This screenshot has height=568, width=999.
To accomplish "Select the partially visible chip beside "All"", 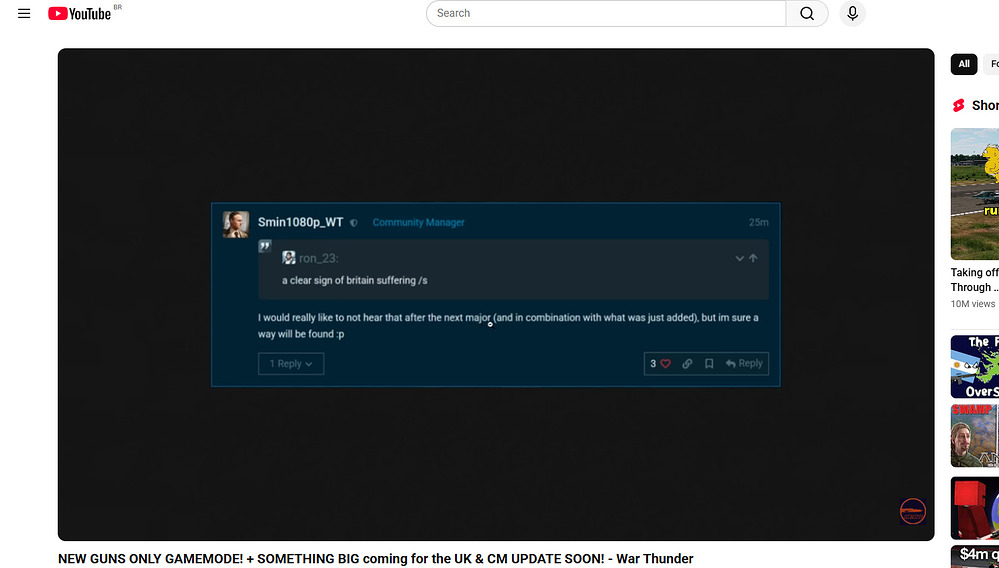I will pos(992,64).
